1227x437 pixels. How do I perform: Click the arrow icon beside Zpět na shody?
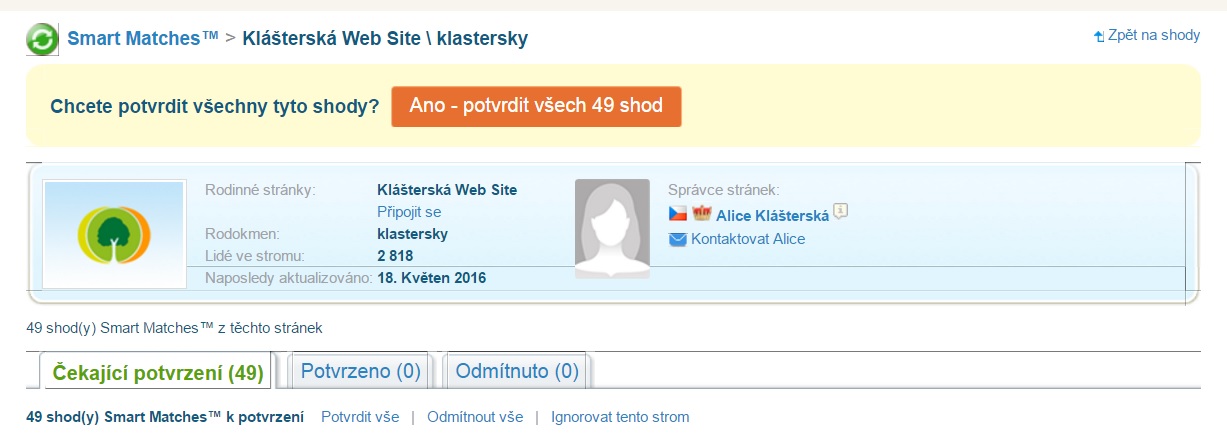point(1100,36)
